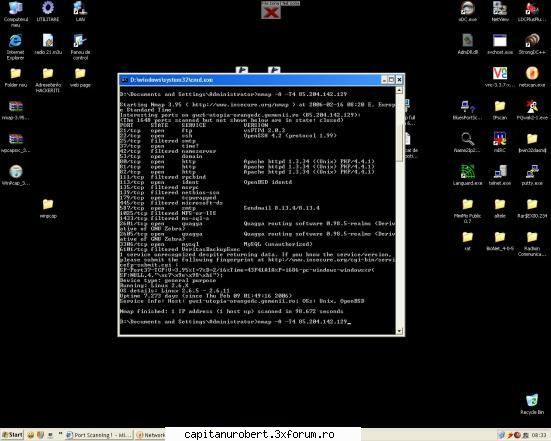Open the UTILITARE desktop shortcut
The height and width of the screenshot is (441, 551).
48,11
